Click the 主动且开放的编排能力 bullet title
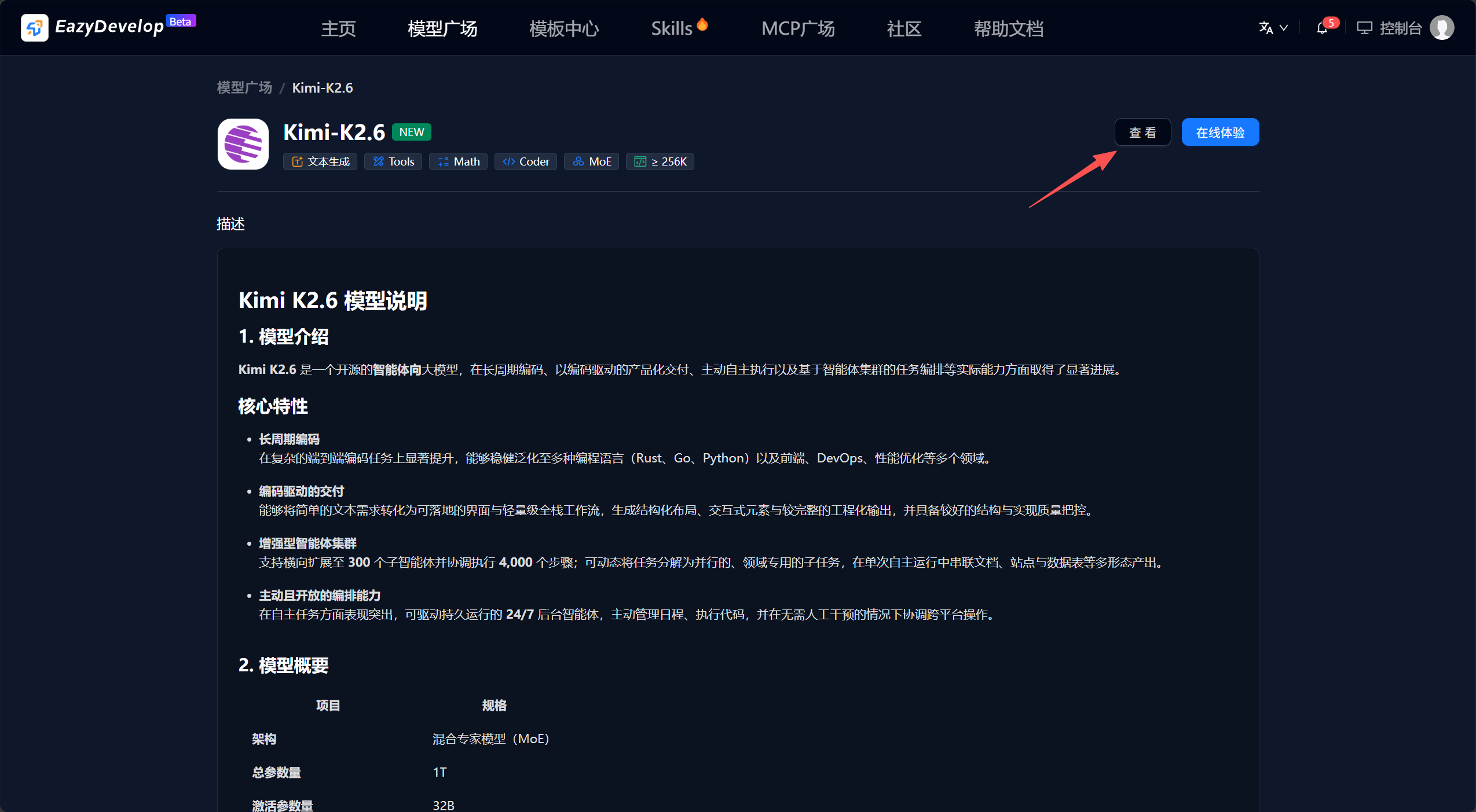The height and width of the screenshot is (812, 1476). tap(320, 596)
